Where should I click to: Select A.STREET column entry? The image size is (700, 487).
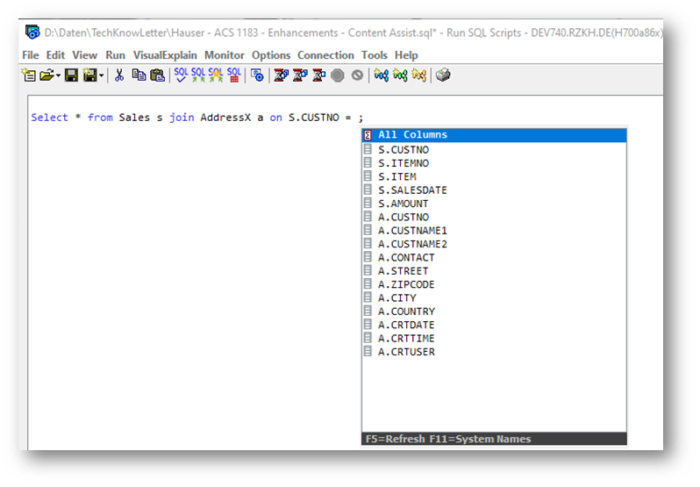[494, 271]
